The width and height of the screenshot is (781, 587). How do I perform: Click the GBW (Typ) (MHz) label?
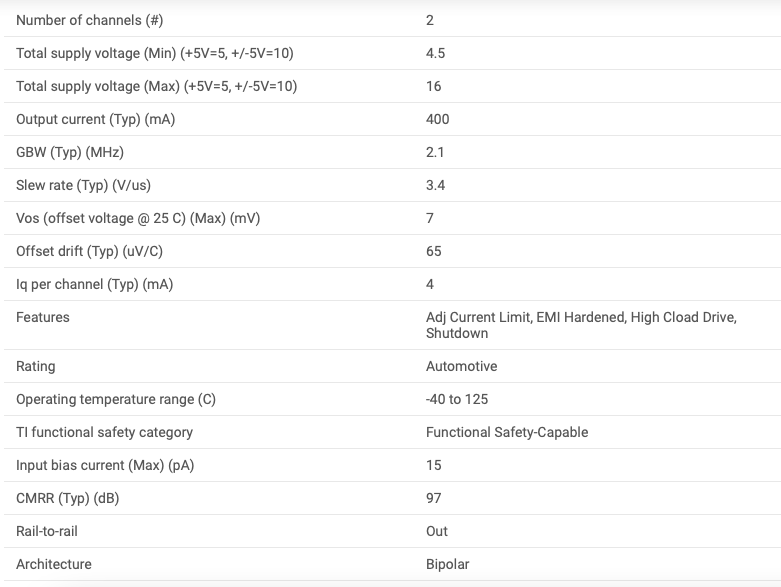70,152
